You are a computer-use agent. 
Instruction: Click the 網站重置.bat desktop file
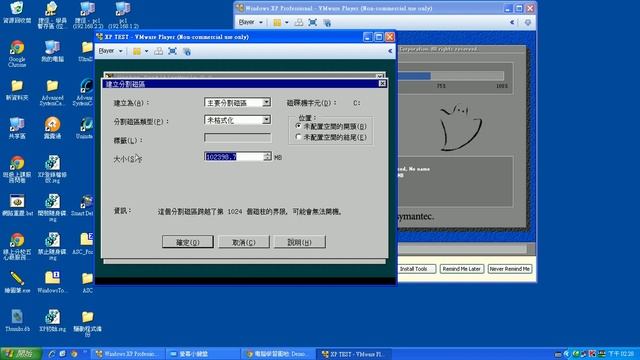[x=17, y=205]
